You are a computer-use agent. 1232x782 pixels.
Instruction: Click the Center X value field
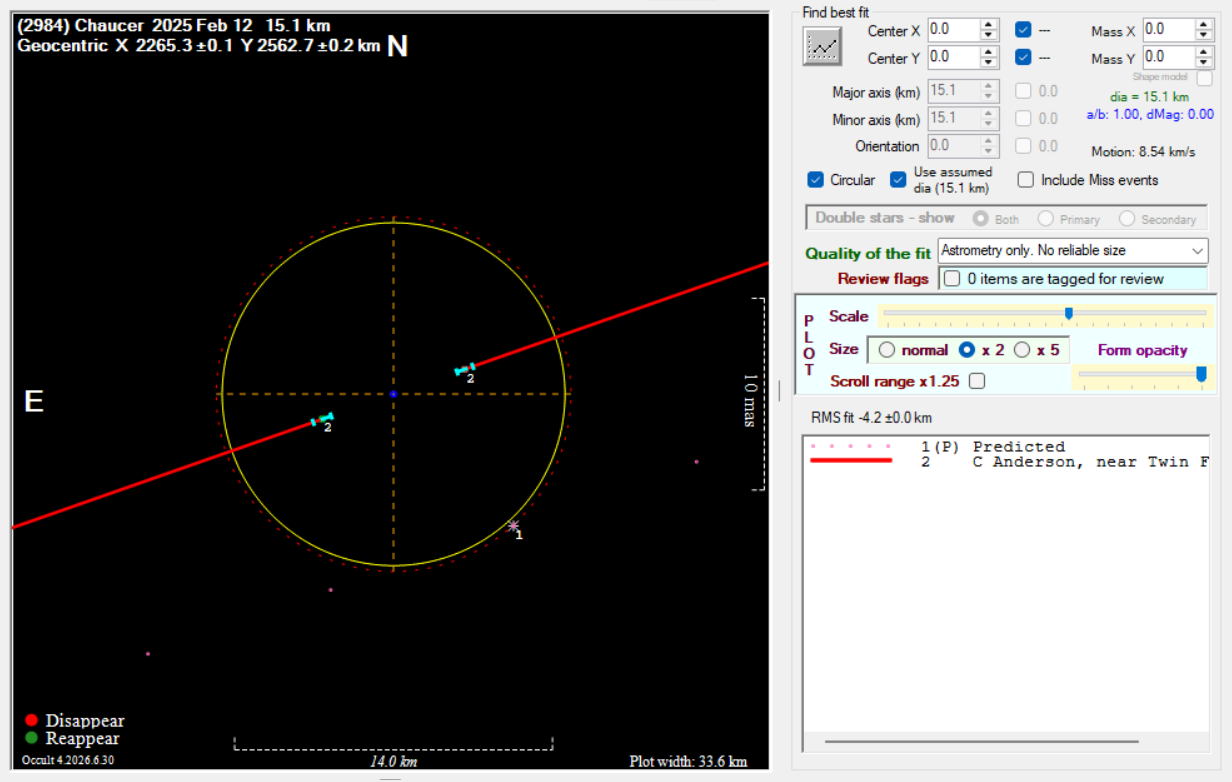[x=953, y=30]
